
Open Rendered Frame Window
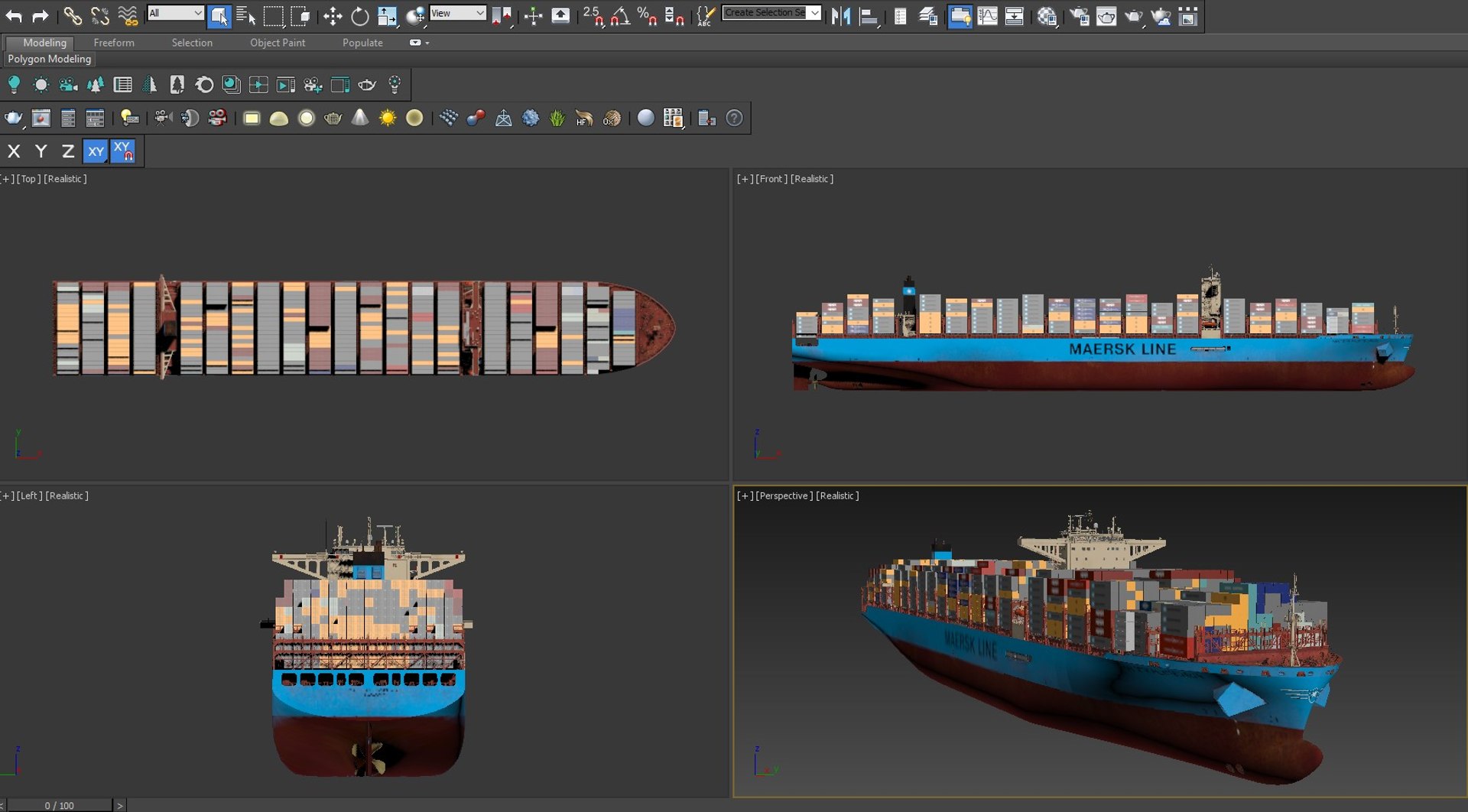(x=1106, y=16)
